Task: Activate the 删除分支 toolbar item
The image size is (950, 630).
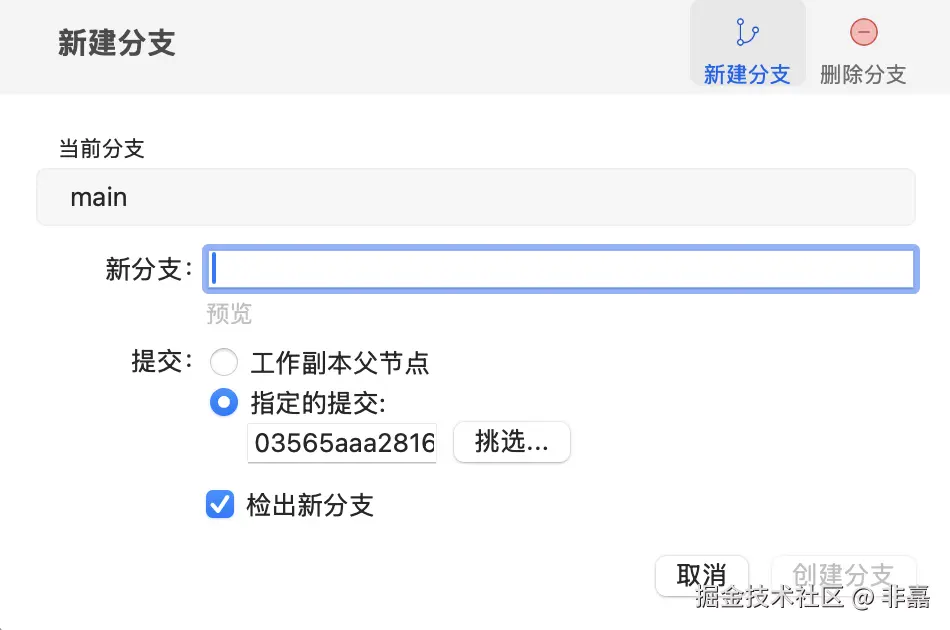Action: [x=862, y=45]
